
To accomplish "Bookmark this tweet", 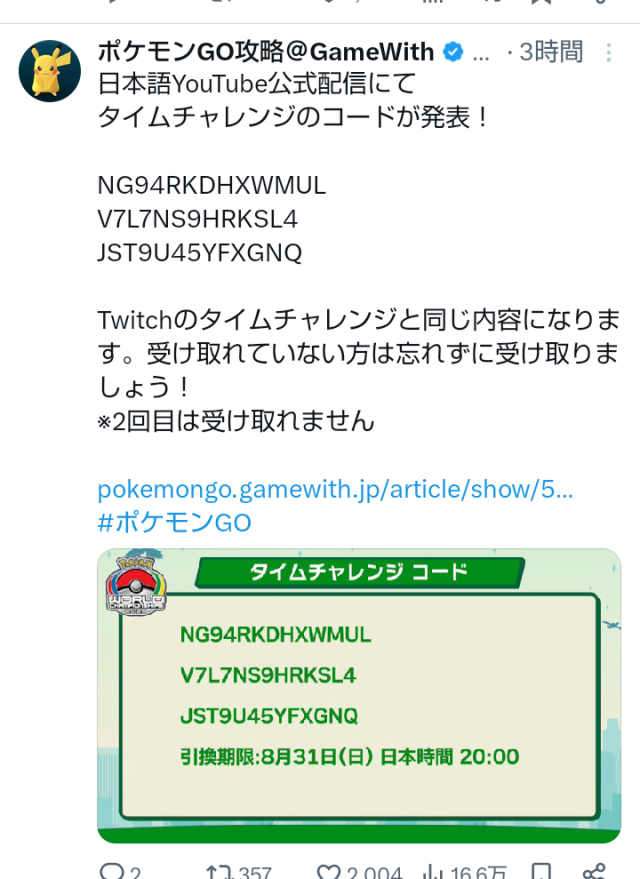I will 541,871.
